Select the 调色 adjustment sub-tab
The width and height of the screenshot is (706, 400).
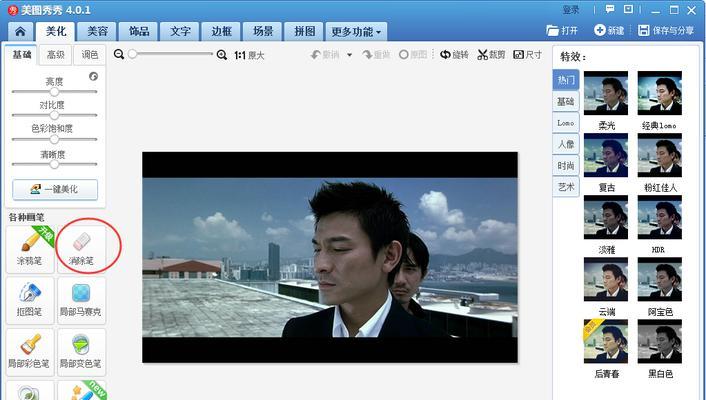point(90,55)
